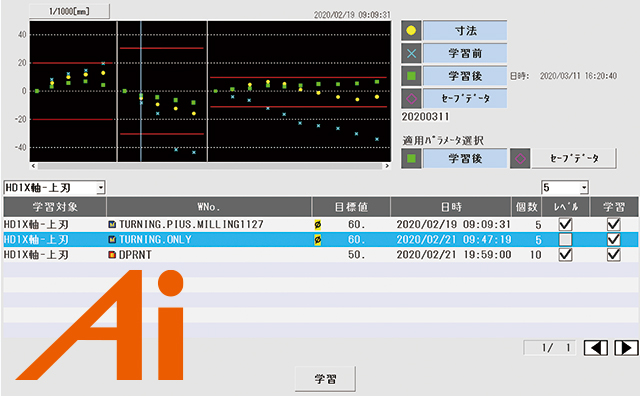Uncheck レベル checkbox for TURNING.PIUS.MILLING1127 row
This screenshot has height=396, width=640.
coord(565,224)
